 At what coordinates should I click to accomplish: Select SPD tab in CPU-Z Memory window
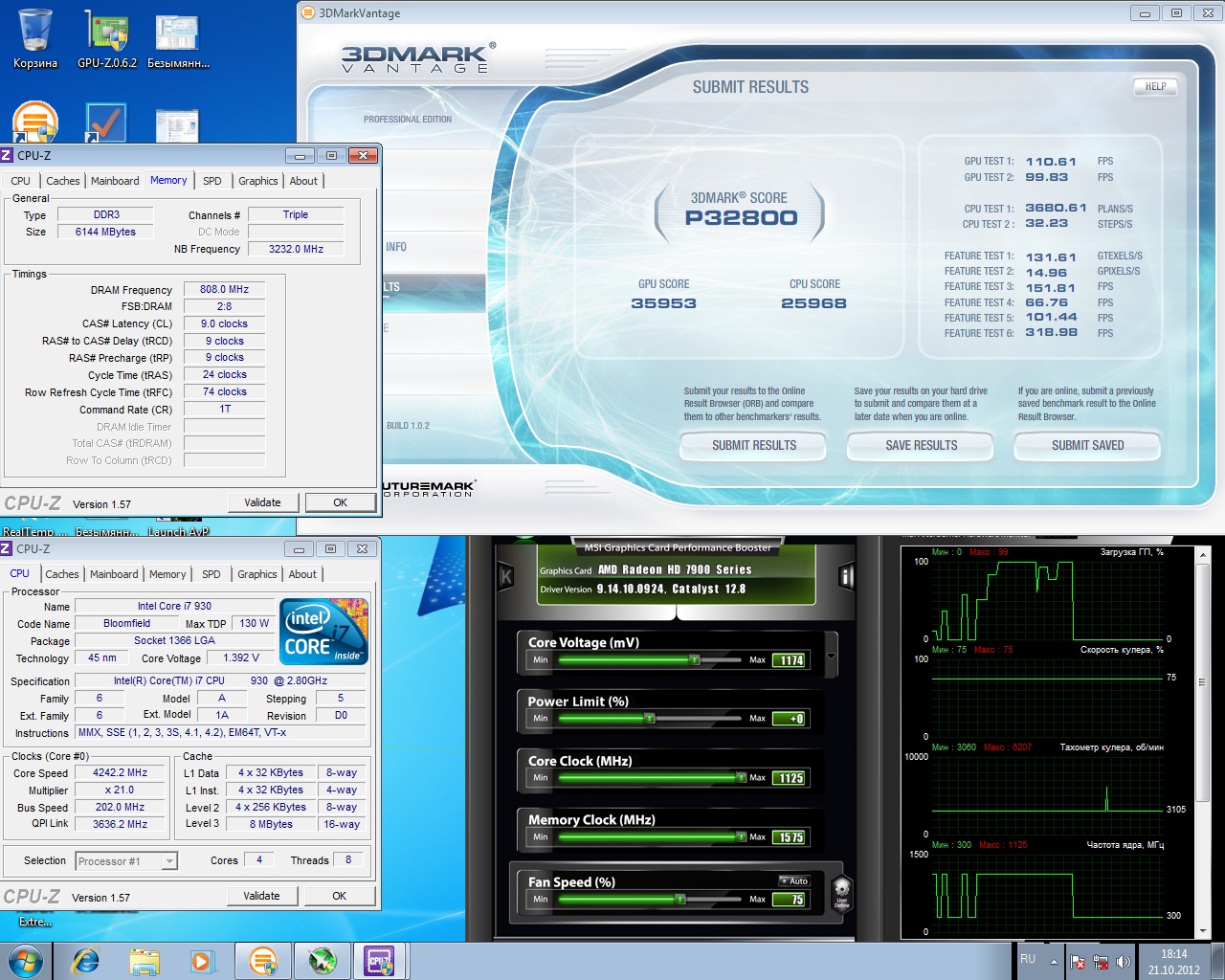pos(212,181)
